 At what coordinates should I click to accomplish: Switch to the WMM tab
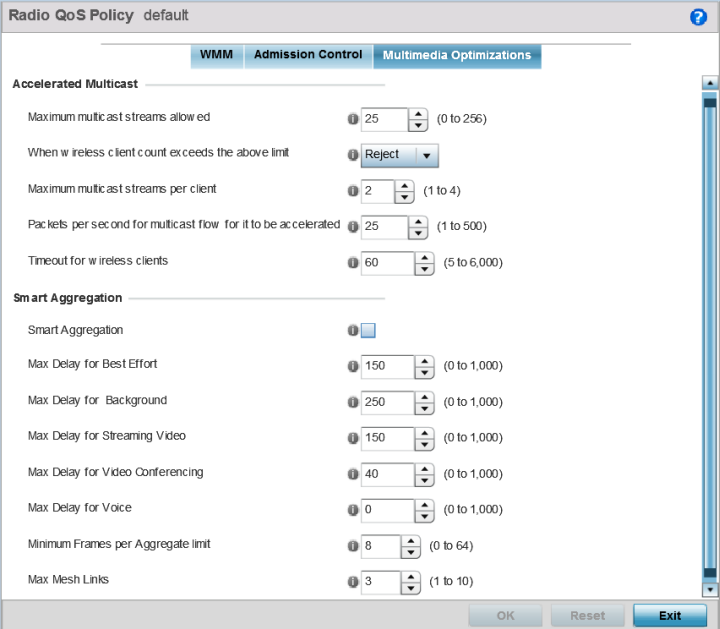(216, 55)
